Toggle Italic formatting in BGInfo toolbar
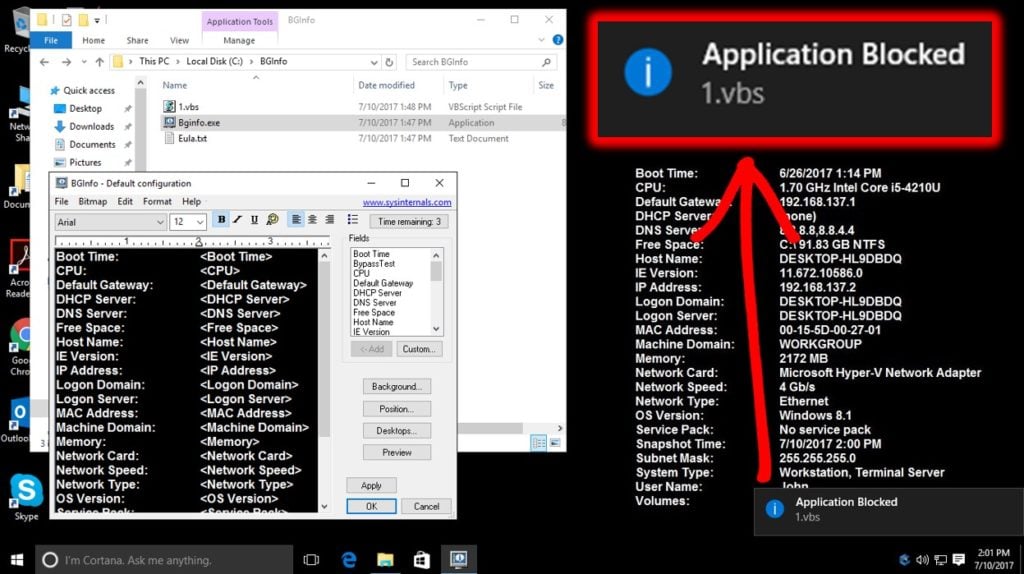The image size is (1024, 574). click(x=238, y=220)
